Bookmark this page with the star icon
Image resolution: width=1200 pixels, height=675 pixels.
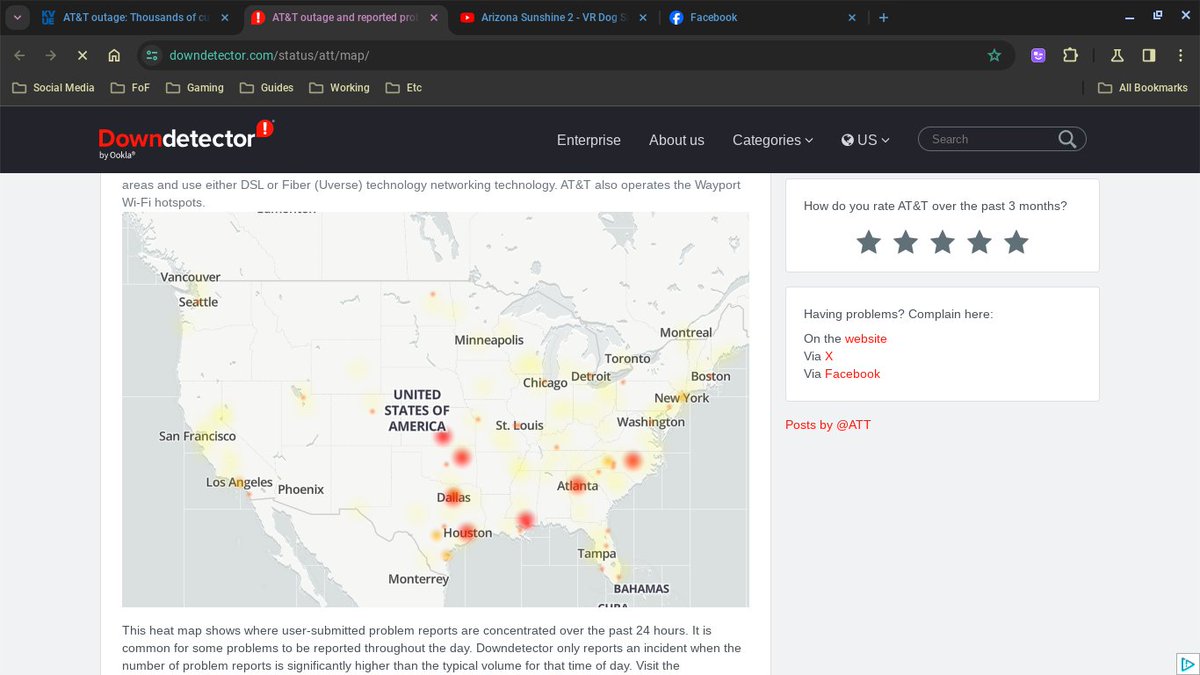tap(994, 55)
